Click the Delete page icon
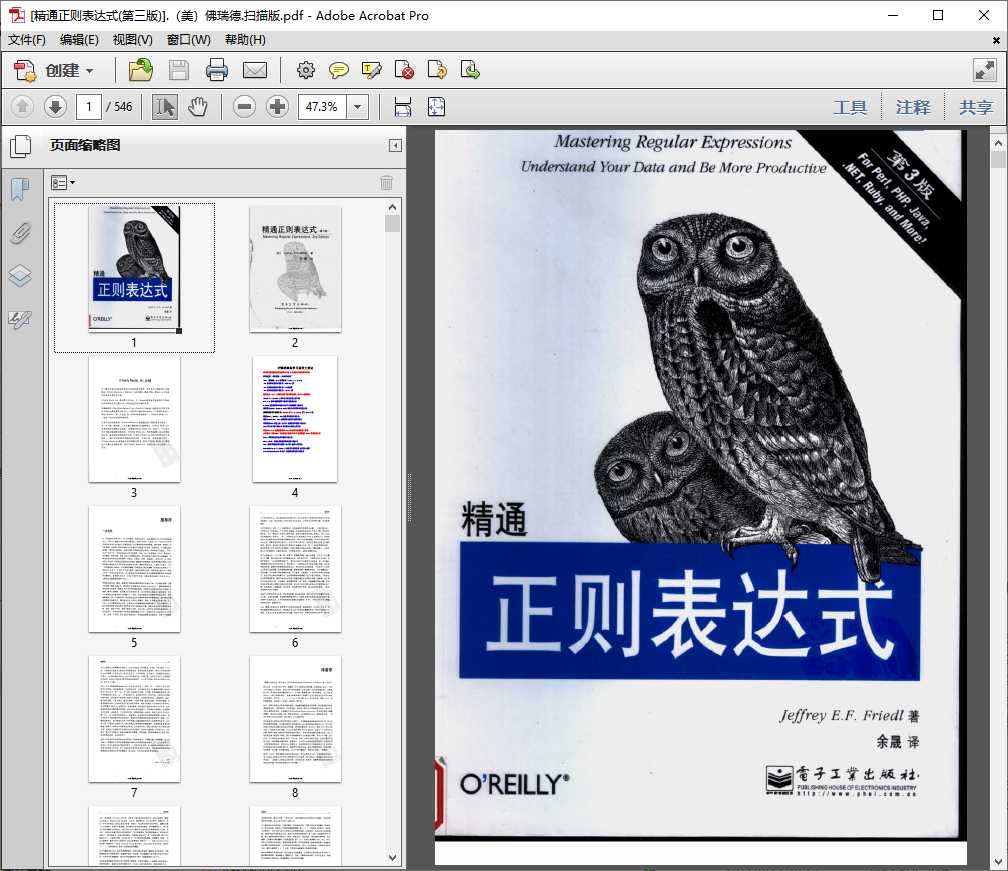Image resolution: width=1008 pixels, height=871 pixels. (x=404, y=70)
